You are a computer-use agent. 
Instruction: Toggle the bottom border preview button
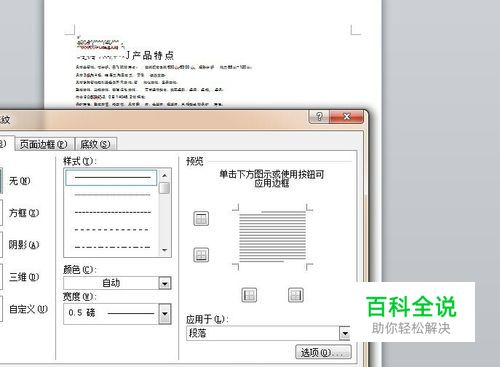click(201, 255)
